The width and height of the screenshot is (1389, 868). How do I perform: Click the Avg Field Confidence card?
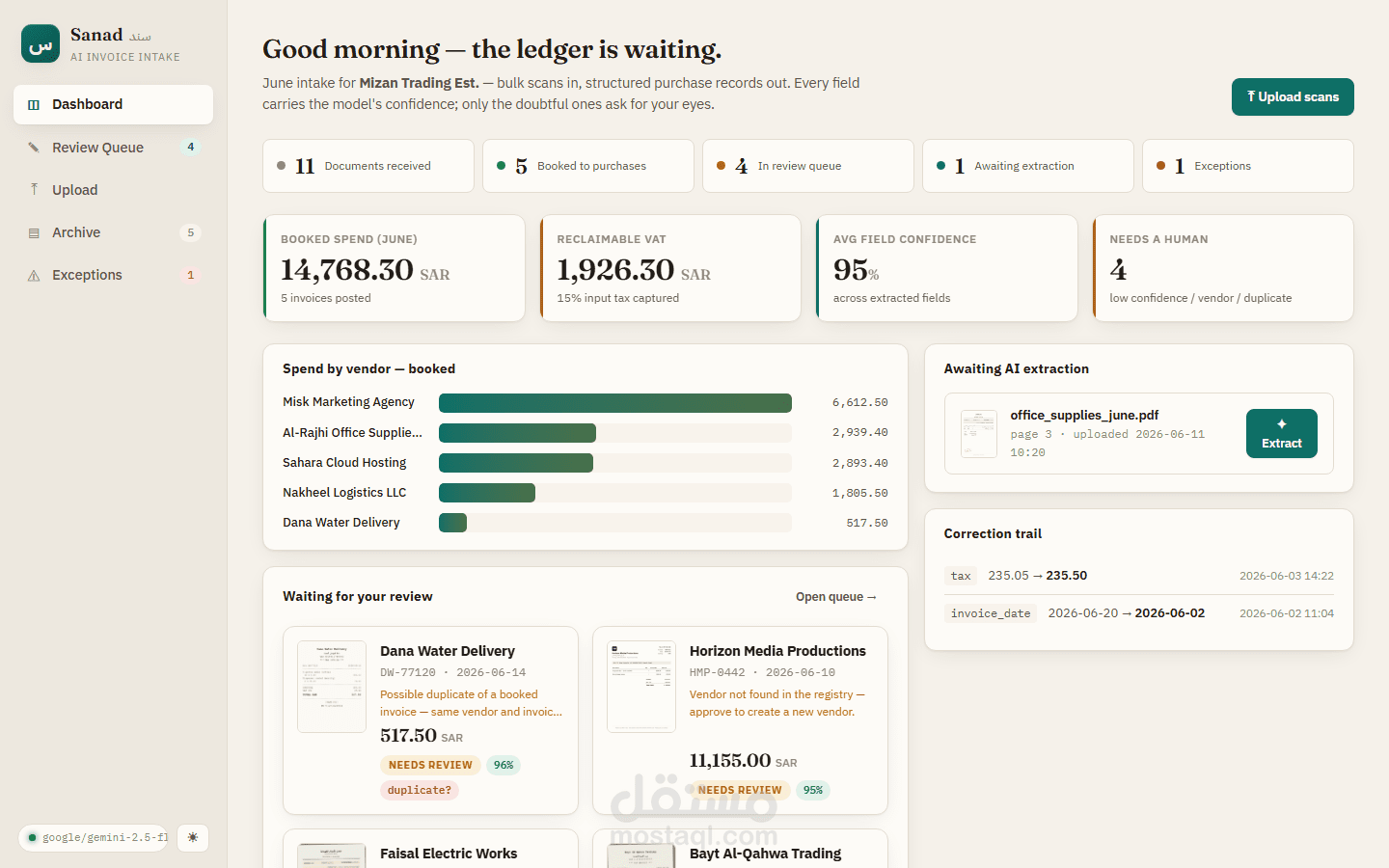click(x=947, y=268)
